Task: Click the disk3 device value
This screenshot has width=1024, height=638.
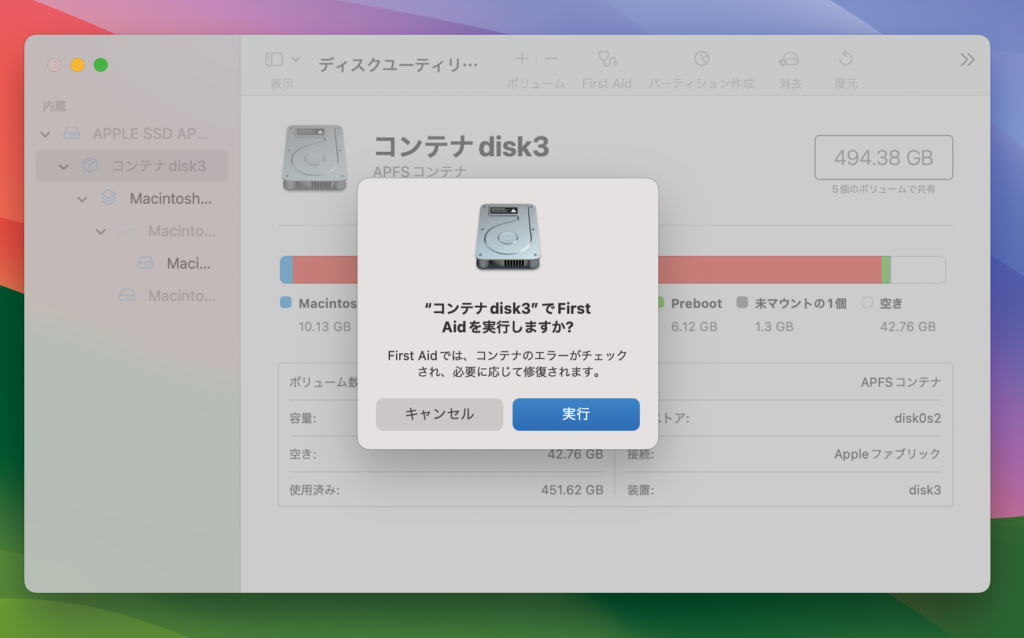Action: (x=925, y=490)
